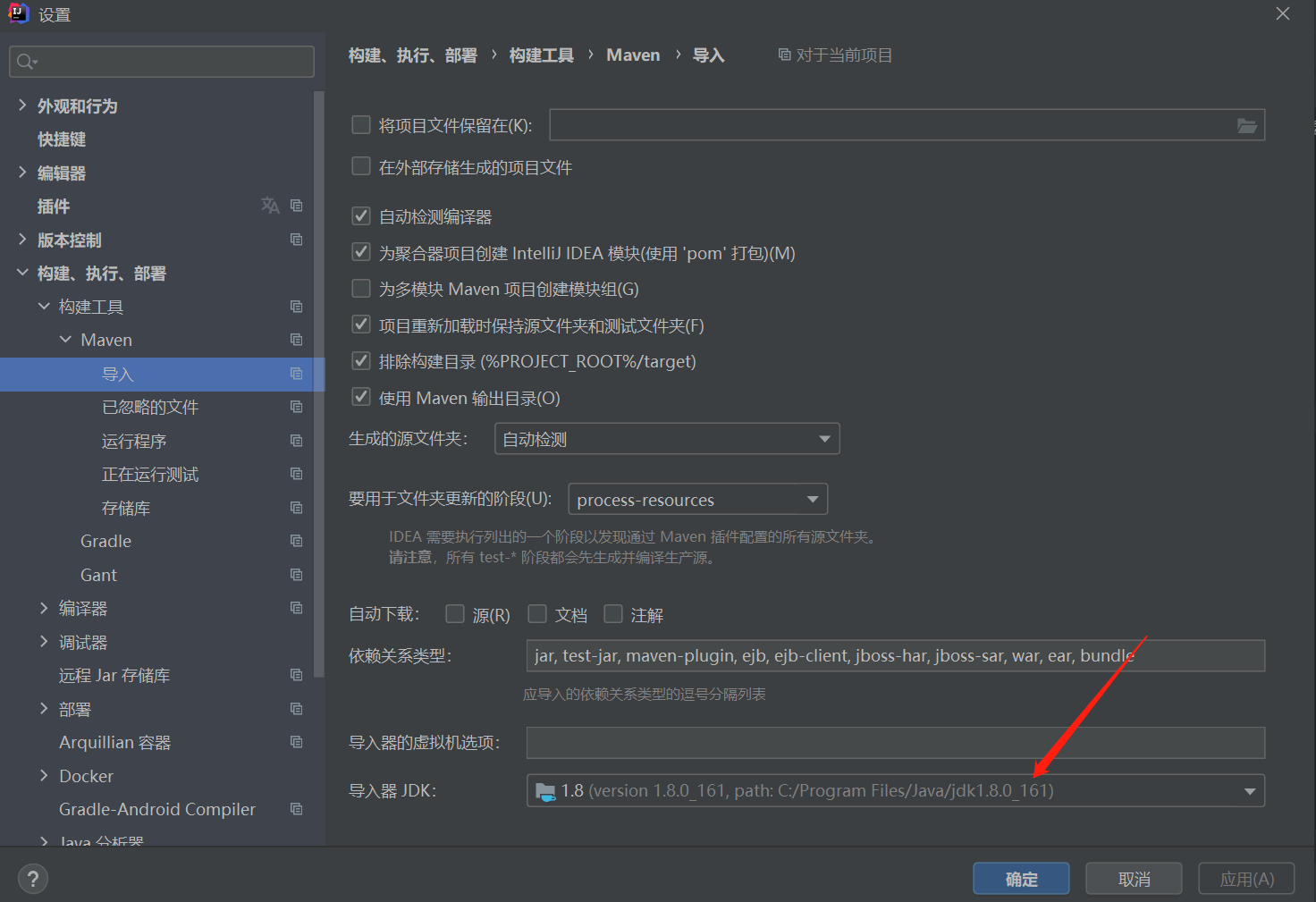Screen dimensions: 1316x902
Task: Click the 对于当前项目 project scope icon
Action: click(782, 55)
